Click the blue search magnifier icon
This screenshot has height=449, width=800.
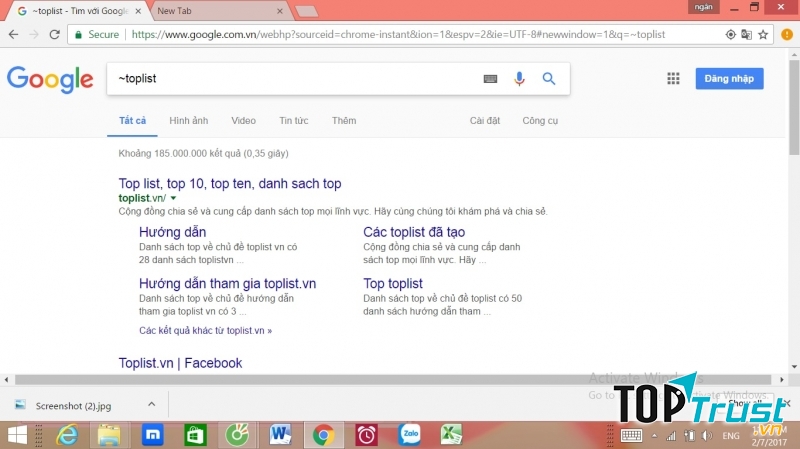coord(549,79)
